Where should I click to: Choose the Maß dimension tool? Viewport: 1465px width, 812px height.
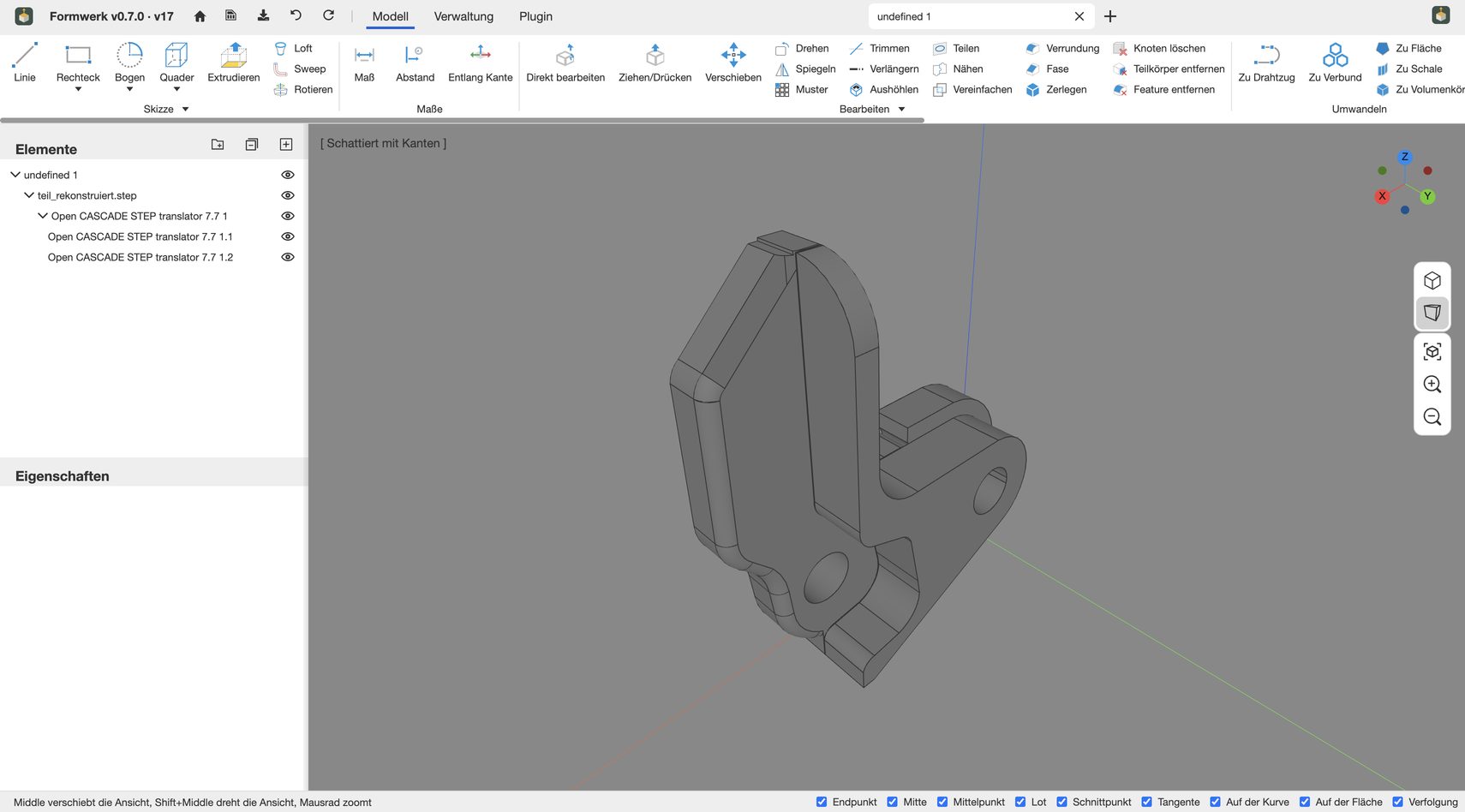[x=364, y=63]
